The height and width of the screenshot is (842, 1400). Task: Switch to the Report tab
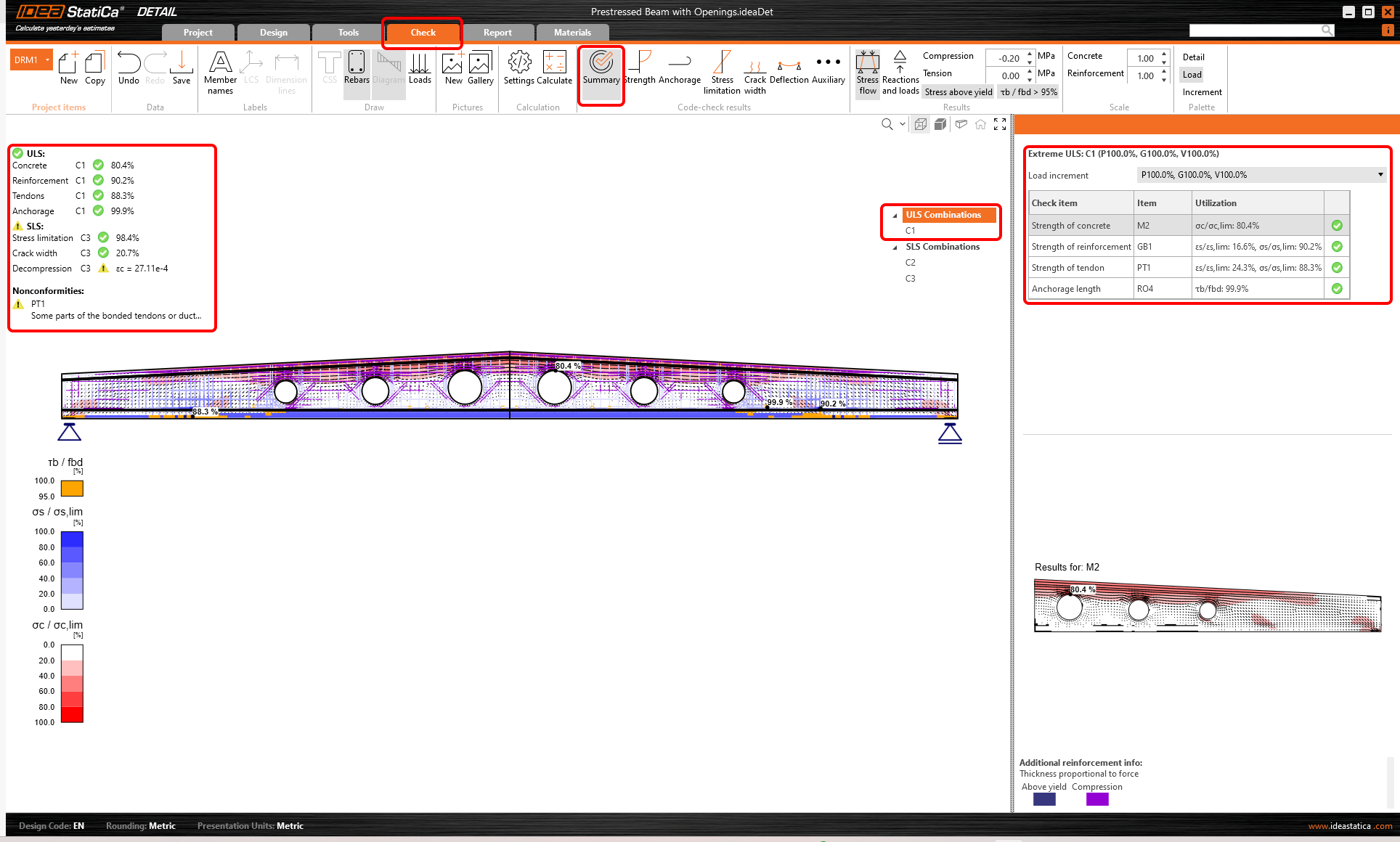497,33
